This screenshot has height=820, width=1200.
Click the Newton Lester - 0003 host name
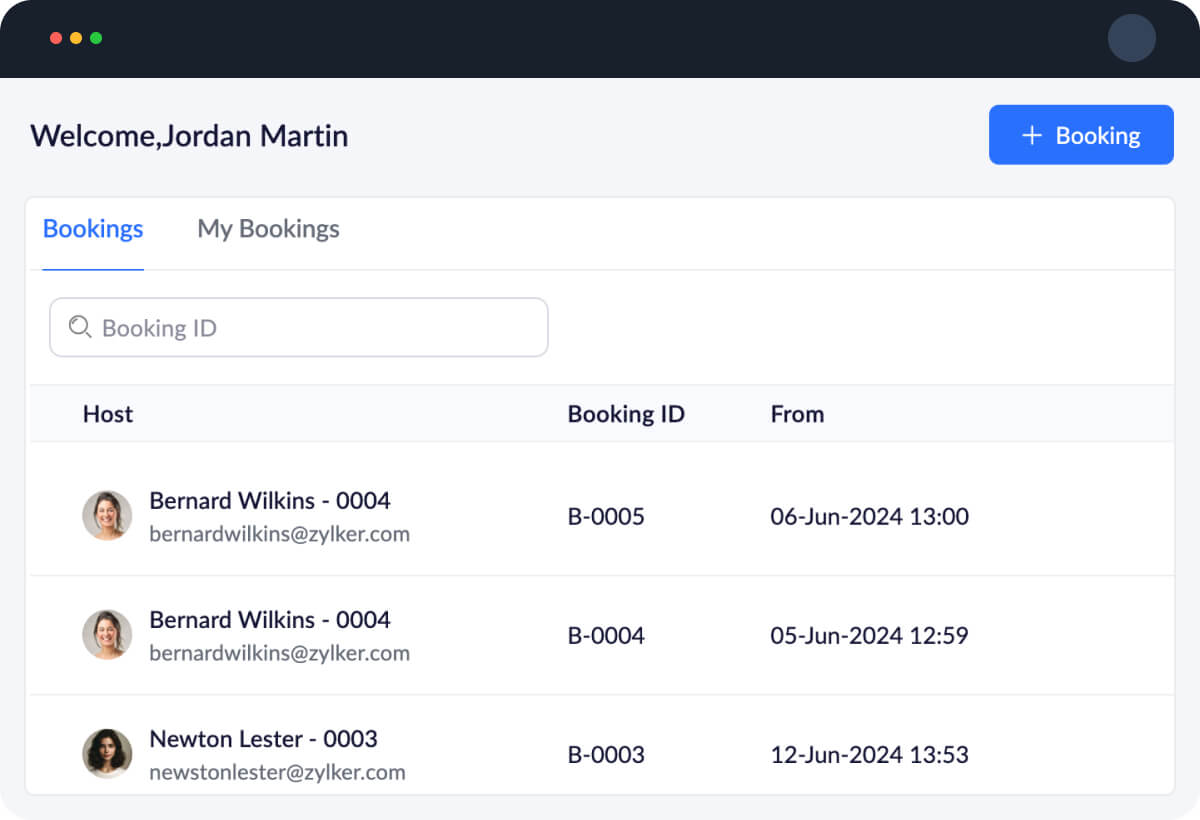(x=263, y=739)
